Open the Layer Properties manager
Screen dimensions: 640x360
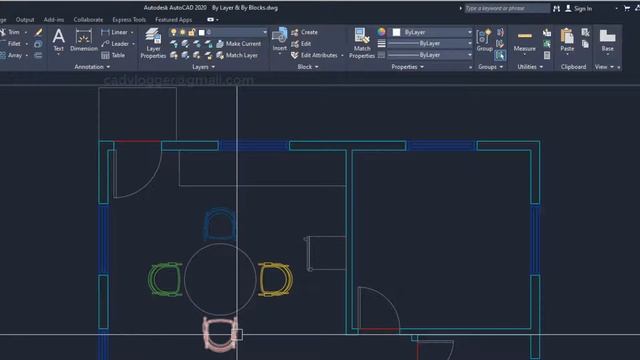click(x=153, y=43)
